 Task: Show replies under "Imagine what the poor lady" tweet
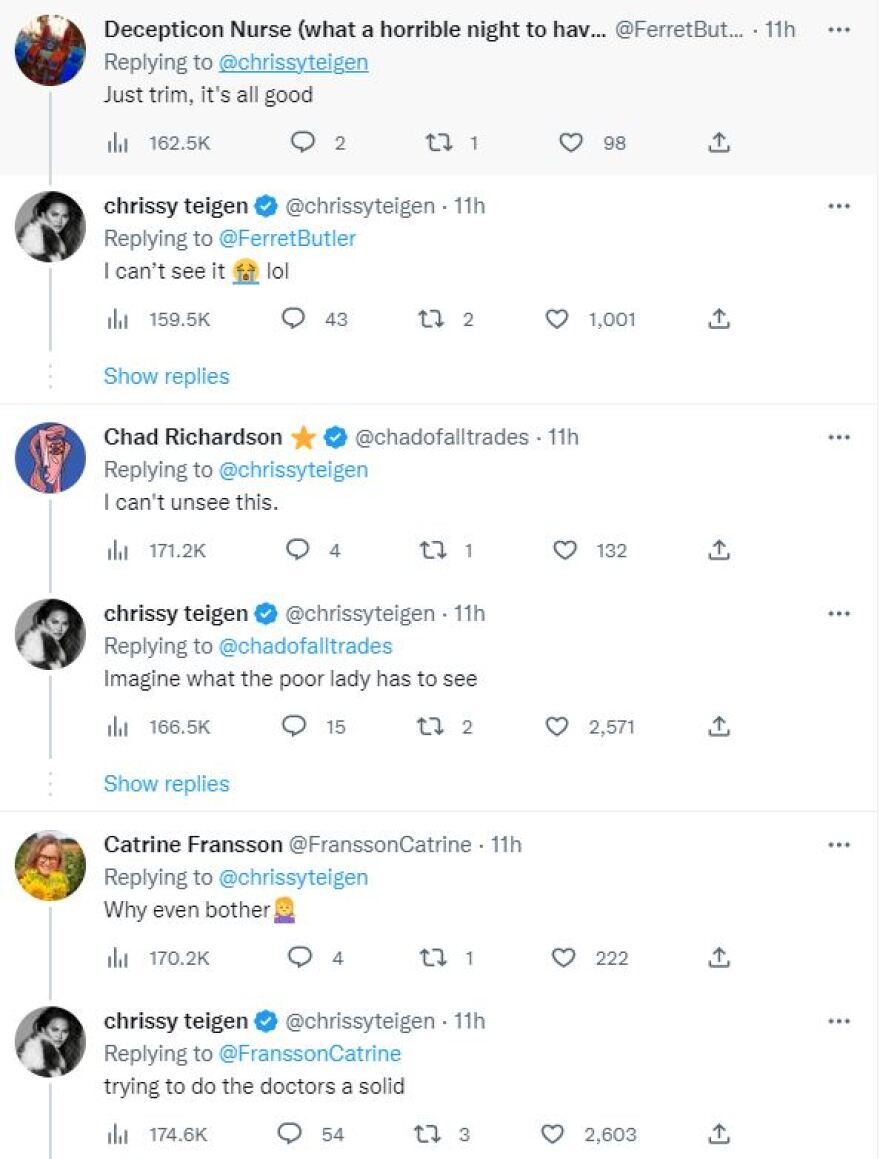tap(166, 783)
